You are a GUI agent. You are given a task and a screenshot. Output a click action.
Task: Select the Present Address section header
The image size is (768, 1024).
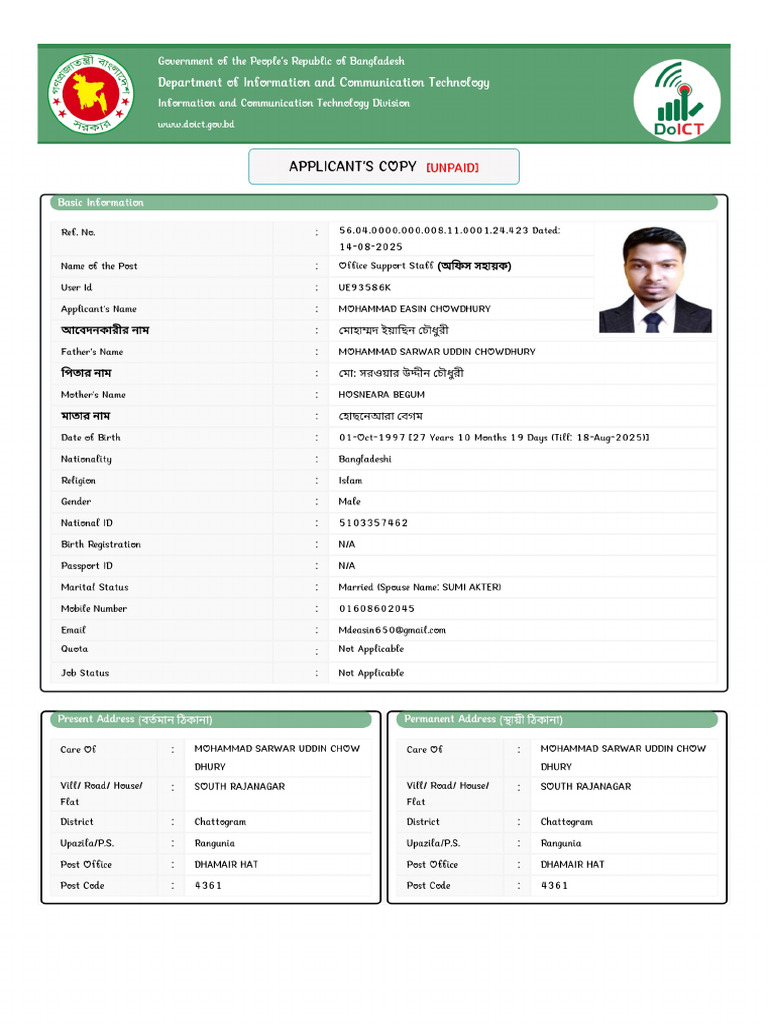point(211,719)
